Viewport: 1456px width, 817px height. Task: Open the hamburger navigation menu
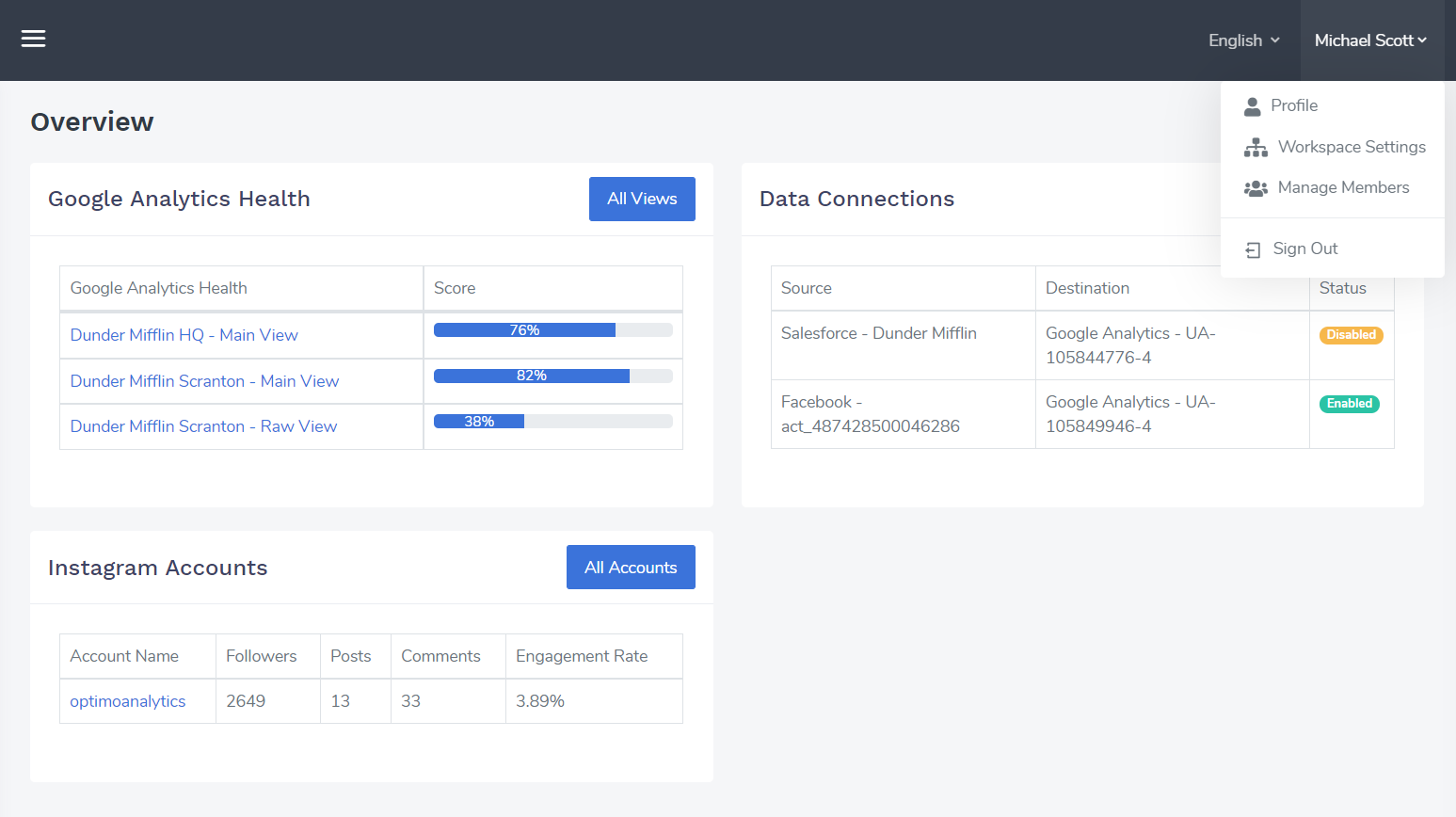[x=34, y=39]
